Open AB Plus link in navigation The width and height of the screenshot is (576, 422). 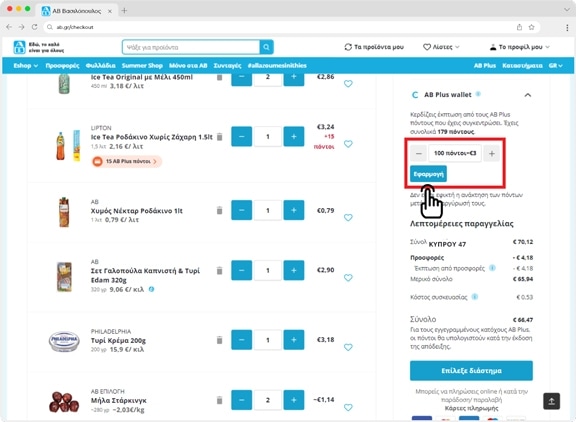pos(485,65)
